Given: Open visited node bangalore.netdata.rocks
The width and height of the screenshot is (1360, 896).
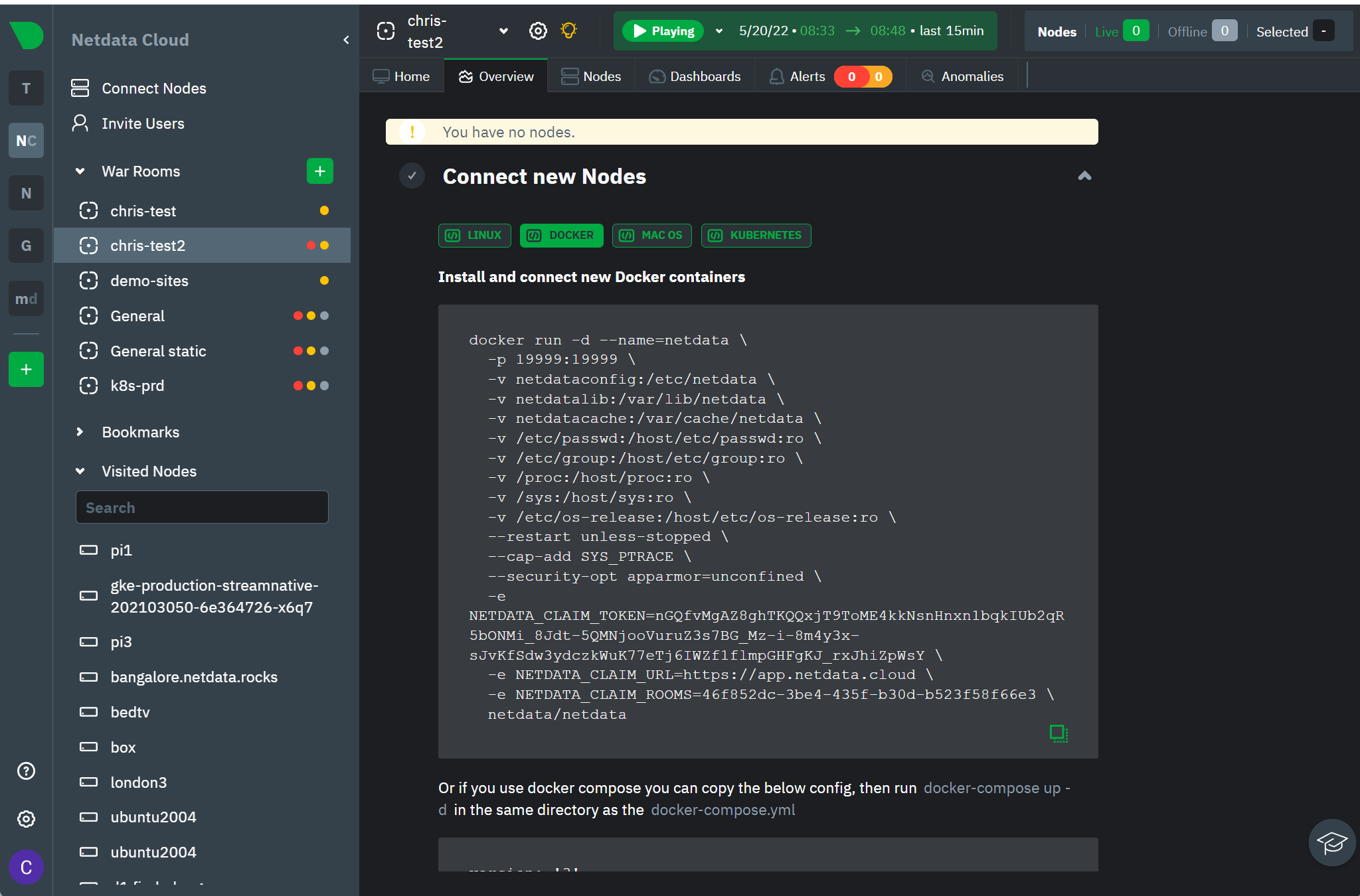Looking at the screenshot, I should tap(194, 677).
